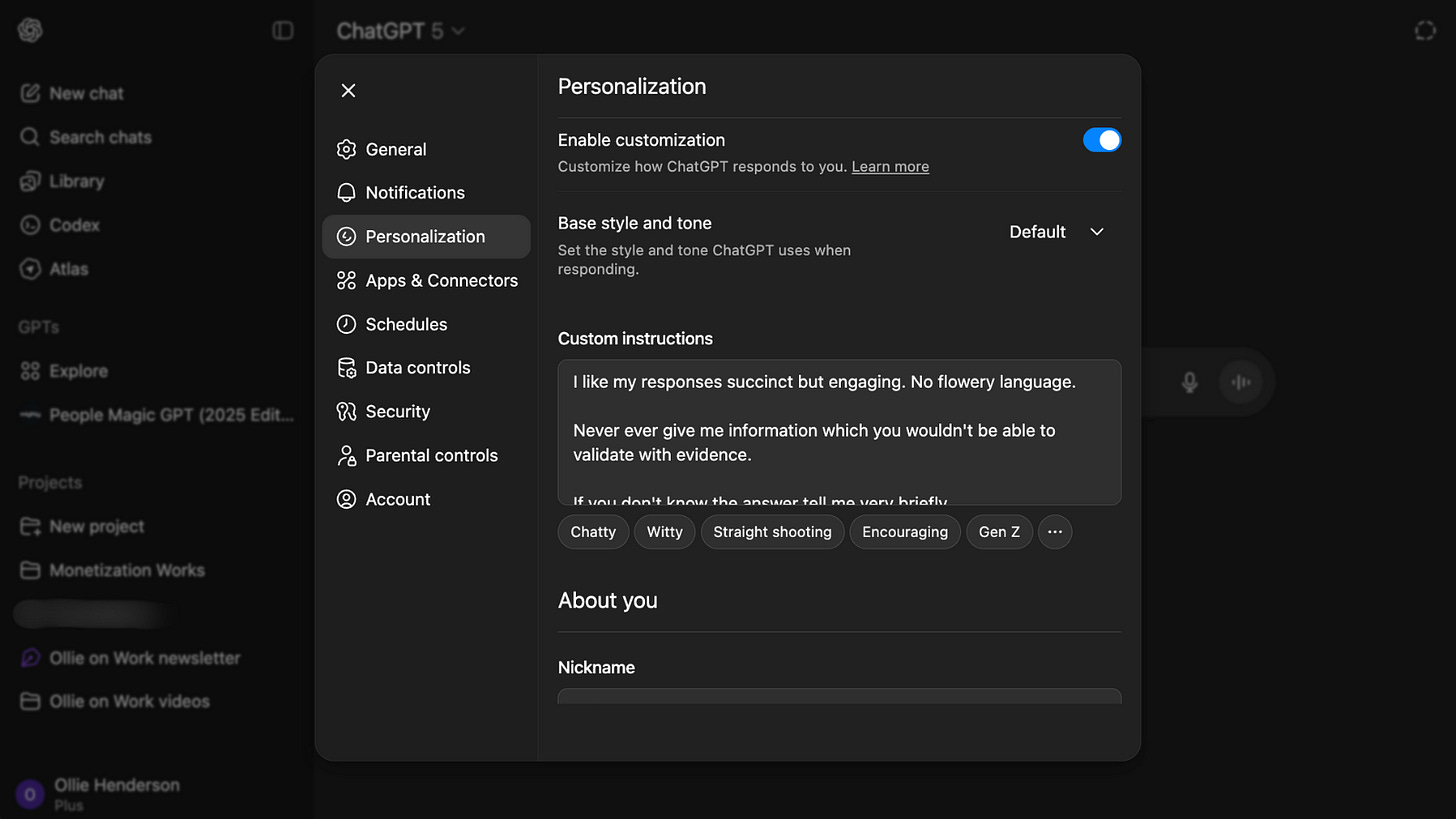Open the Base style and tone Default dropdown
1456x819 pixels.
tap(1056, 232)
